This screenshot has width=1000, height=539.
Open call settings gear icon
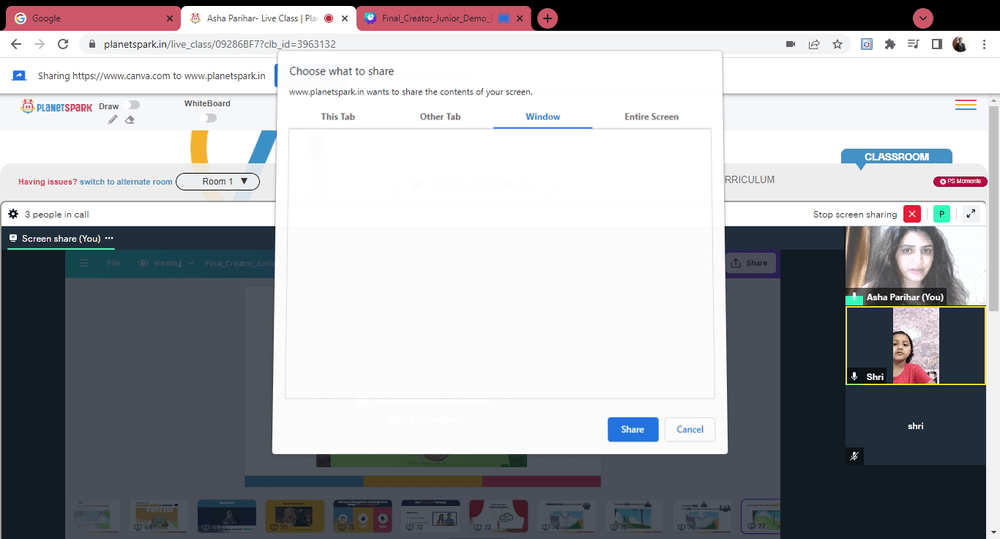13,214
